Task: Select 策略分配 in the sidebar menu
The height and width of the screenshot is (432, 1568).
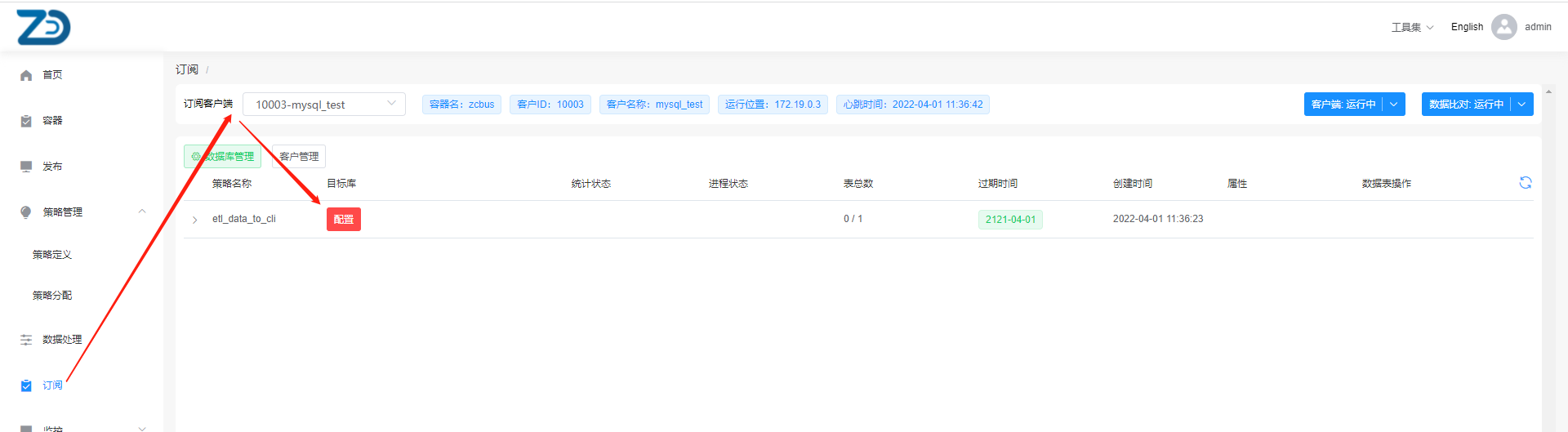Action: (52, 296)
